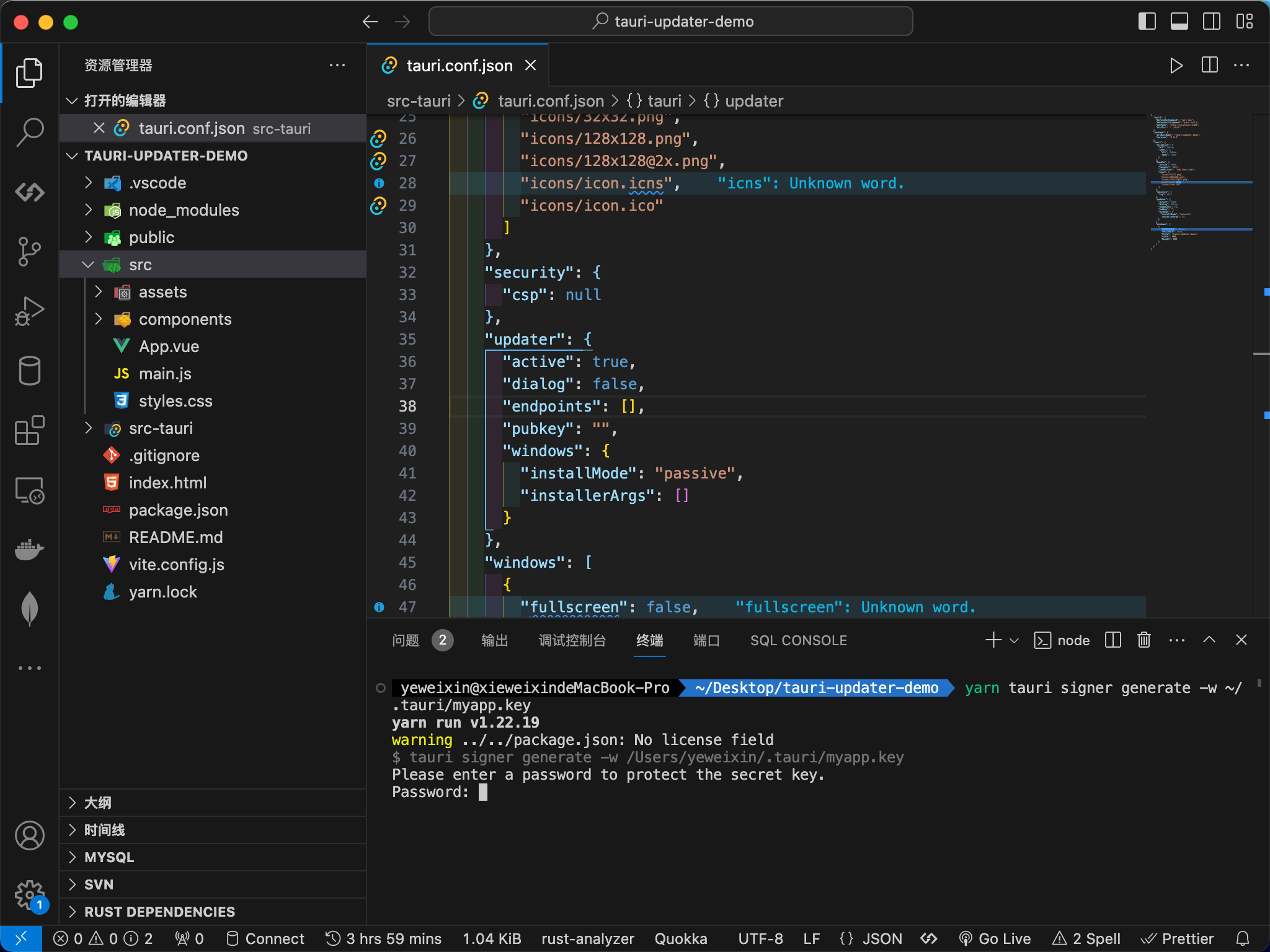Expand the assets folder

(99, 291)
